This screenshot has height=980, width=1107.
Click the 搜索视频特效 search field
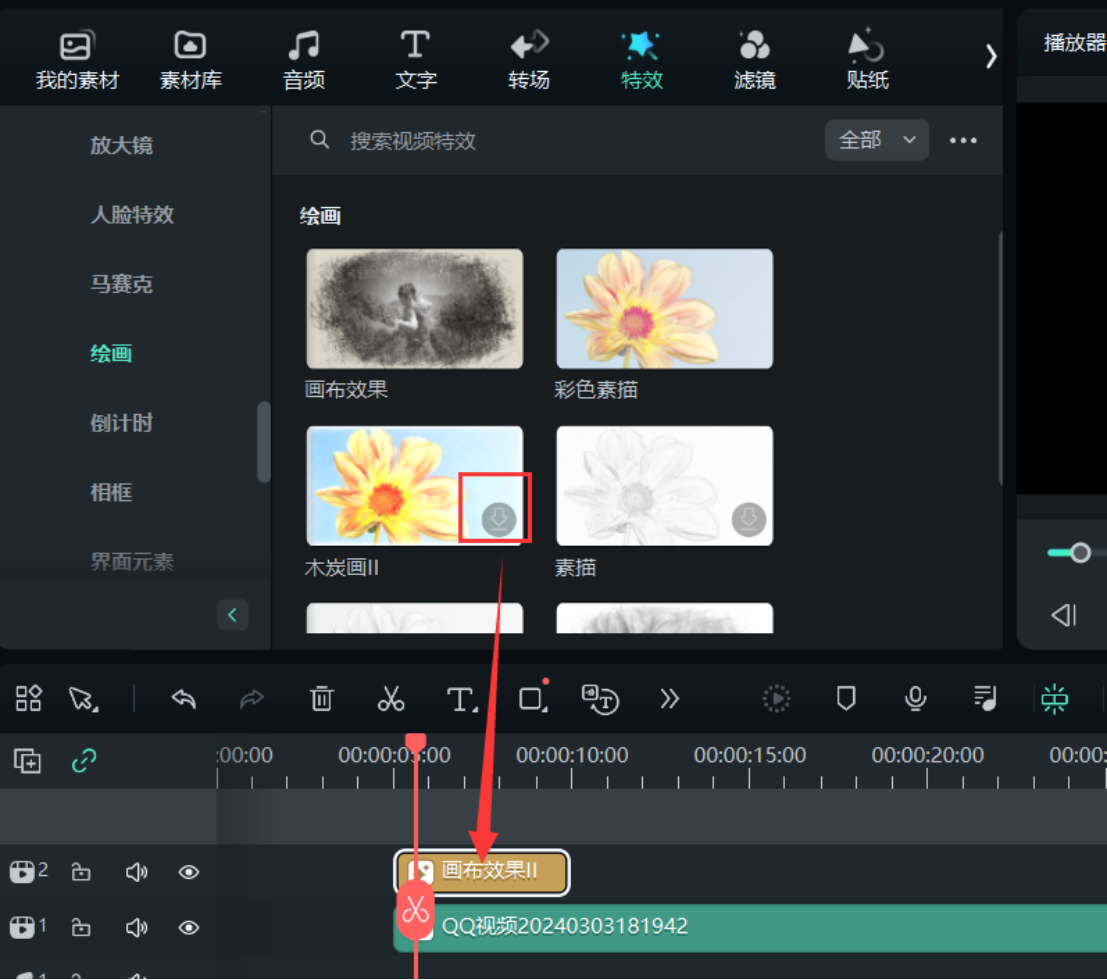[x=413, y=141]
